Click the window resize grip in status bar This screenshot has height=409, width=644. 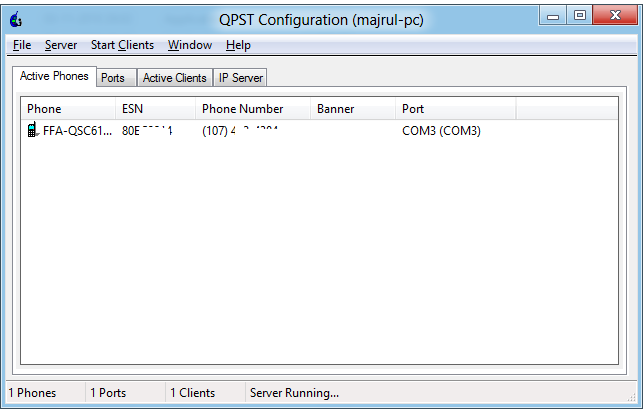point(631,397)
